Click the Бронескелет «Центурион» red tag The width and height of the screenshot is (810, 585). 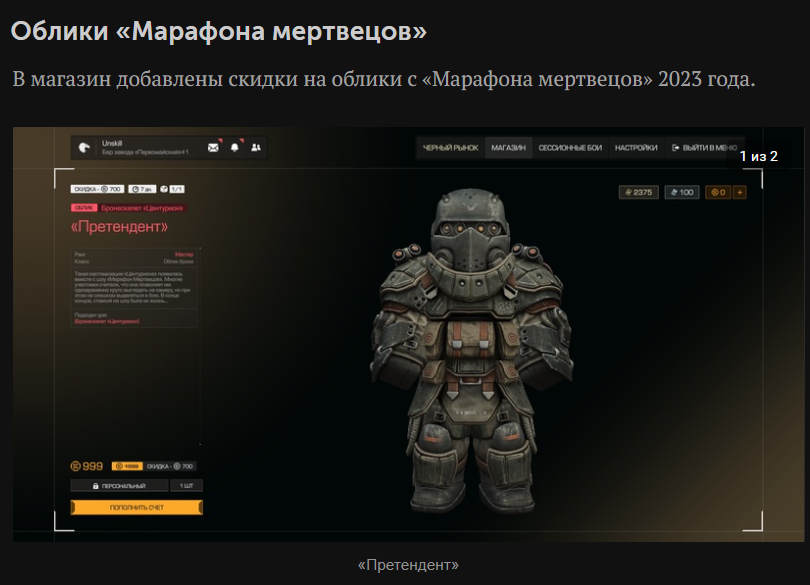(143, 208)
